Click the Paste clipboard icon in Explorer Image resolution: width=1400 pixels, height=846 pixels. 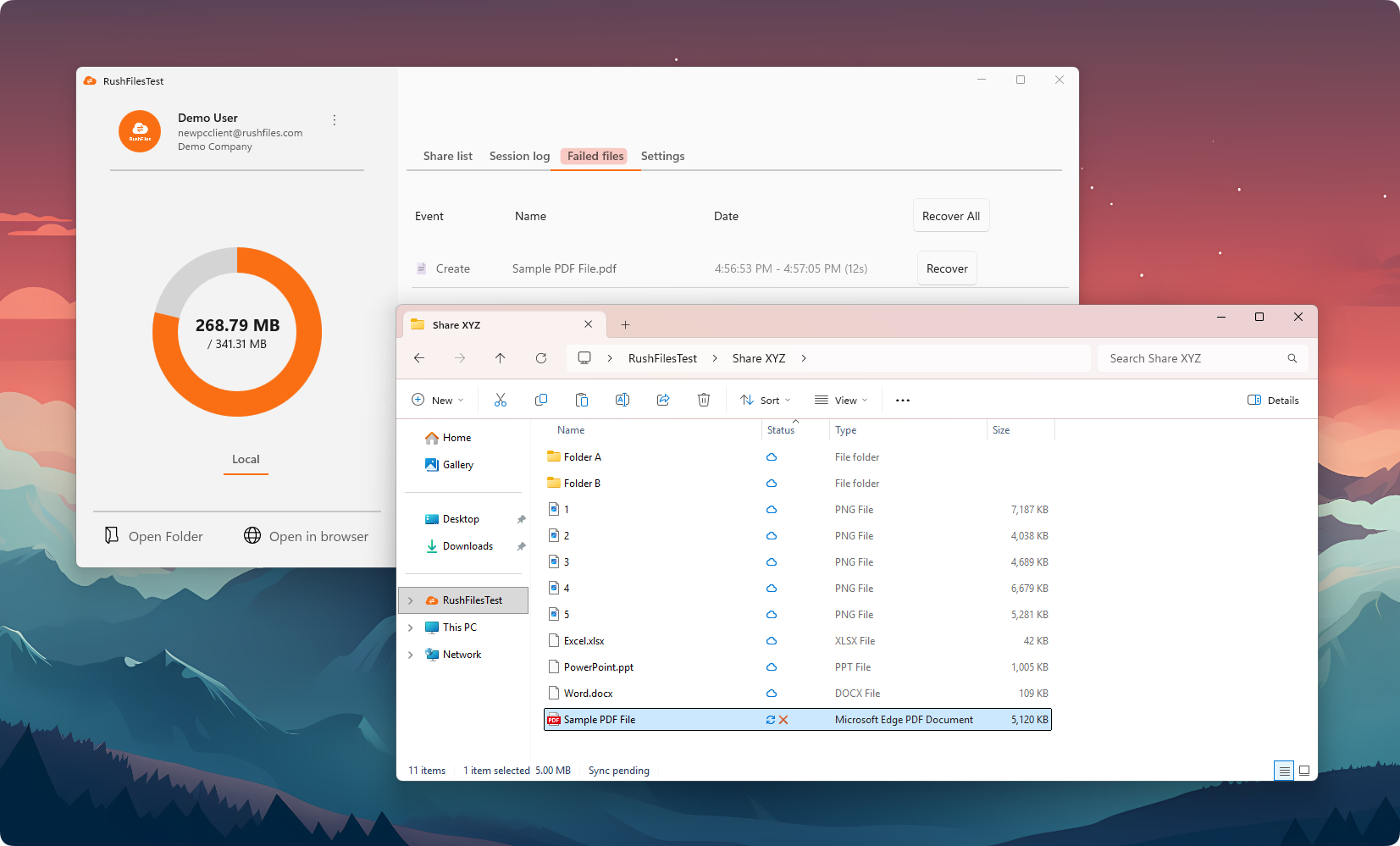pyautogui.click(x=582, y=400)
